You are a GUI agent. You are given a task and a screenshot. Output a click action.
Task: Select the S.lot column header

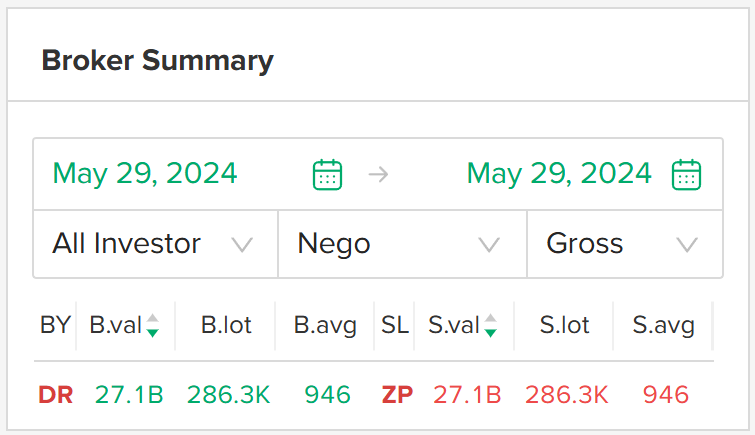pyautogui.click(x=564, y=325)
